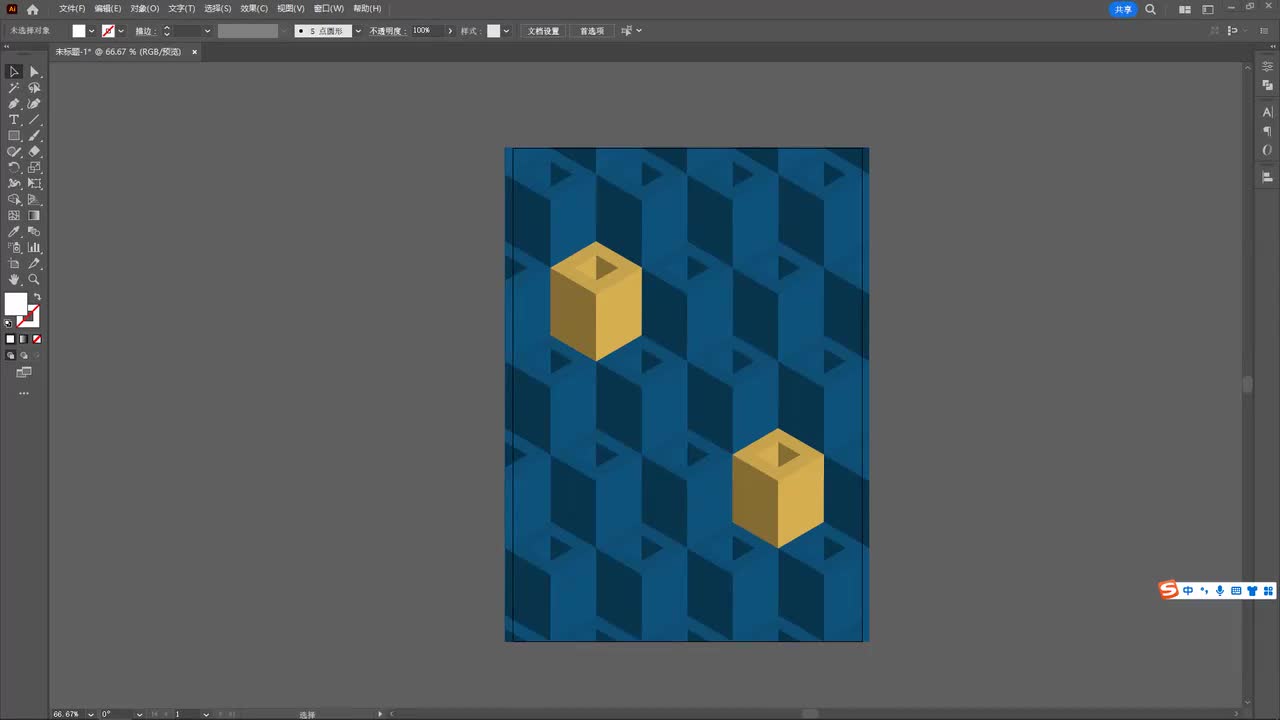Open the zoom level dropdown at bottom
Screen dimensions: 1280x720
pyautogui.click(x=91, y=714)
